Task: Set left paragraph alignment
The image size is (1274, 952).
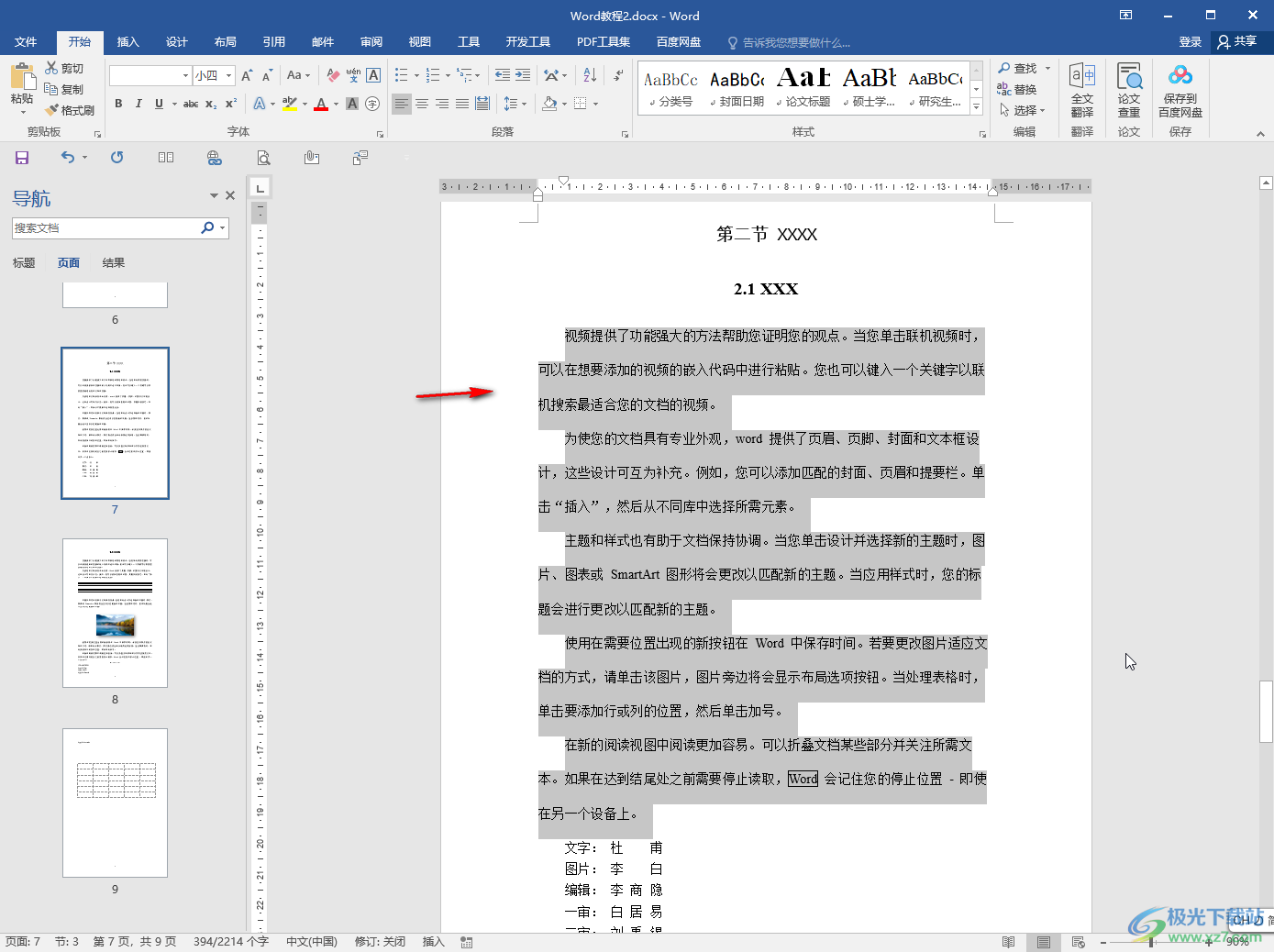Action: 402,104
